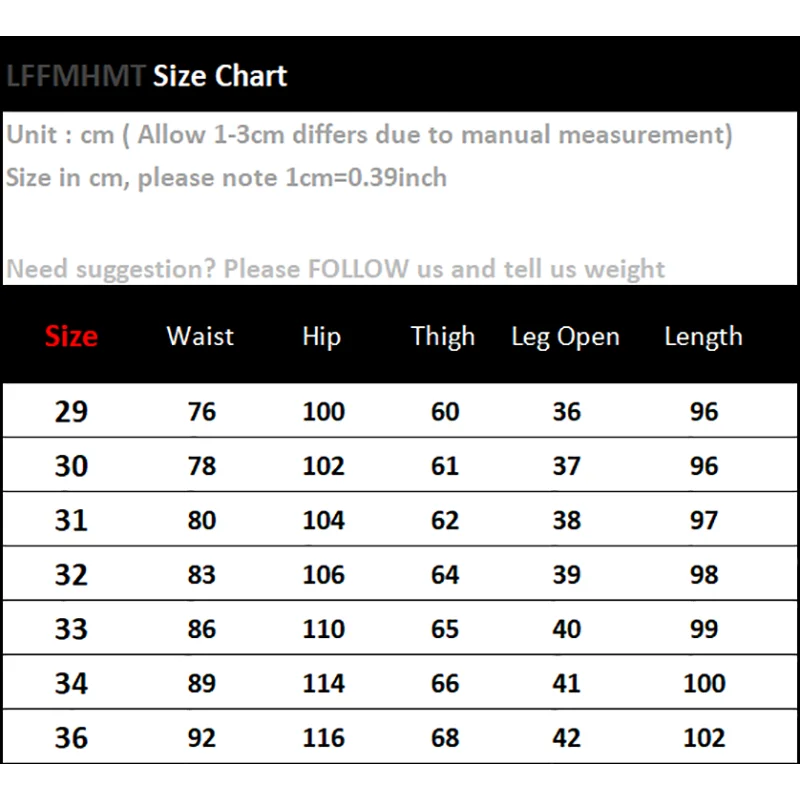Click waist value 92 for size 36
Image resolution: width=800 pixels, height=800 pixels.
tap(201, 738)
